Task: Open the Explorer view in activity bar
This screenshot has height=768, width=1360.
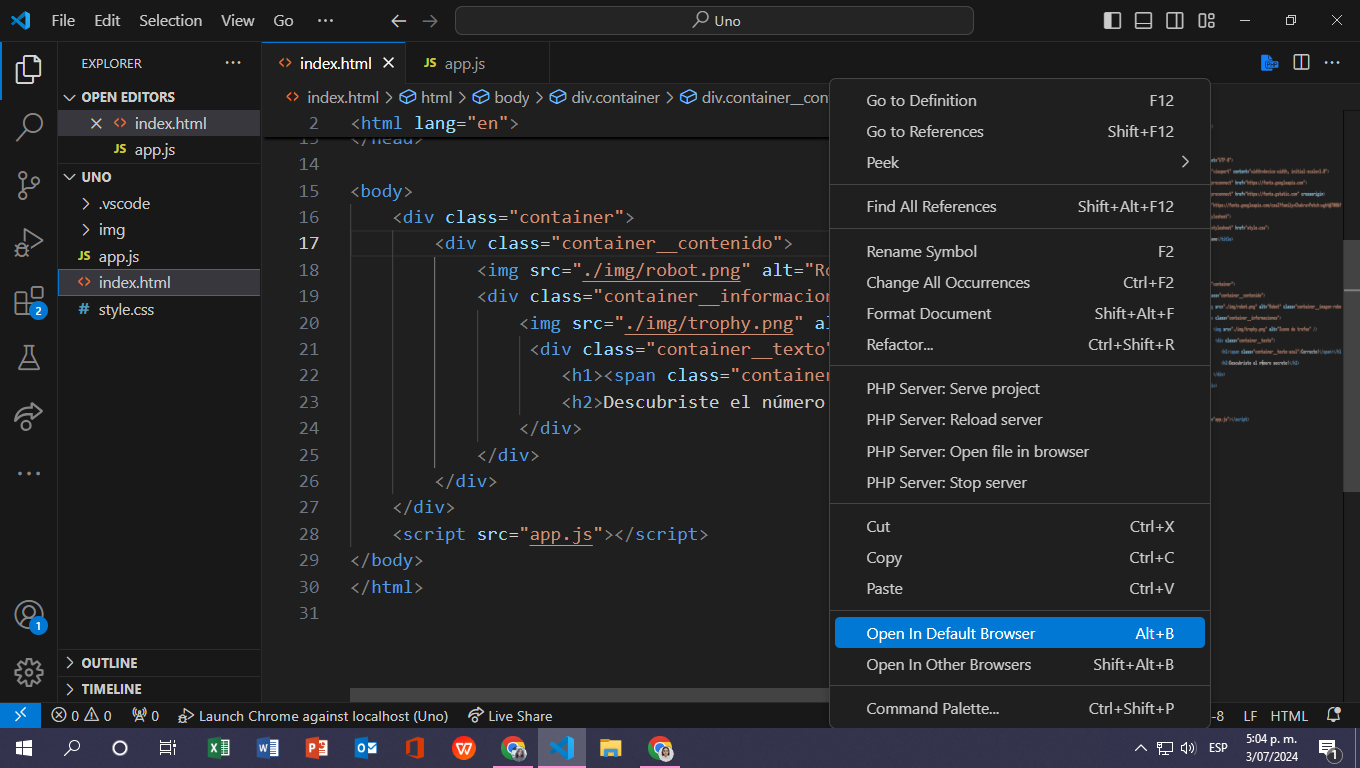Action: (29, 69)
